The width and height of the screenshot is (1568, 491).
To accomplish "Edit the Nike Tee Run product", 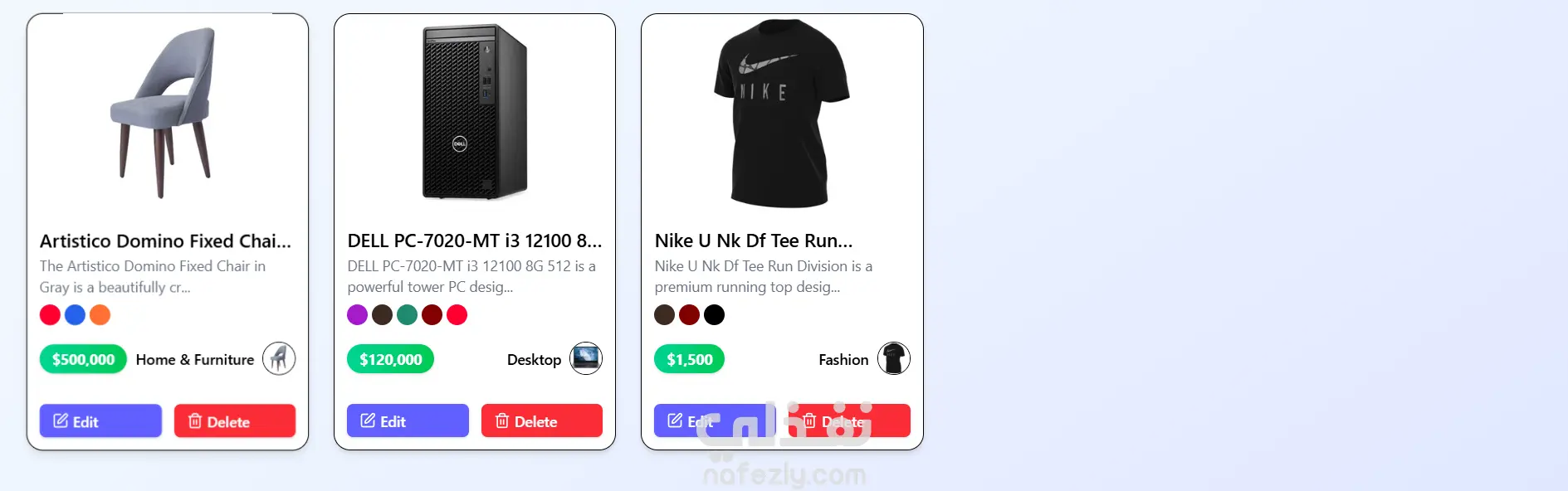I will coord(715,421).
